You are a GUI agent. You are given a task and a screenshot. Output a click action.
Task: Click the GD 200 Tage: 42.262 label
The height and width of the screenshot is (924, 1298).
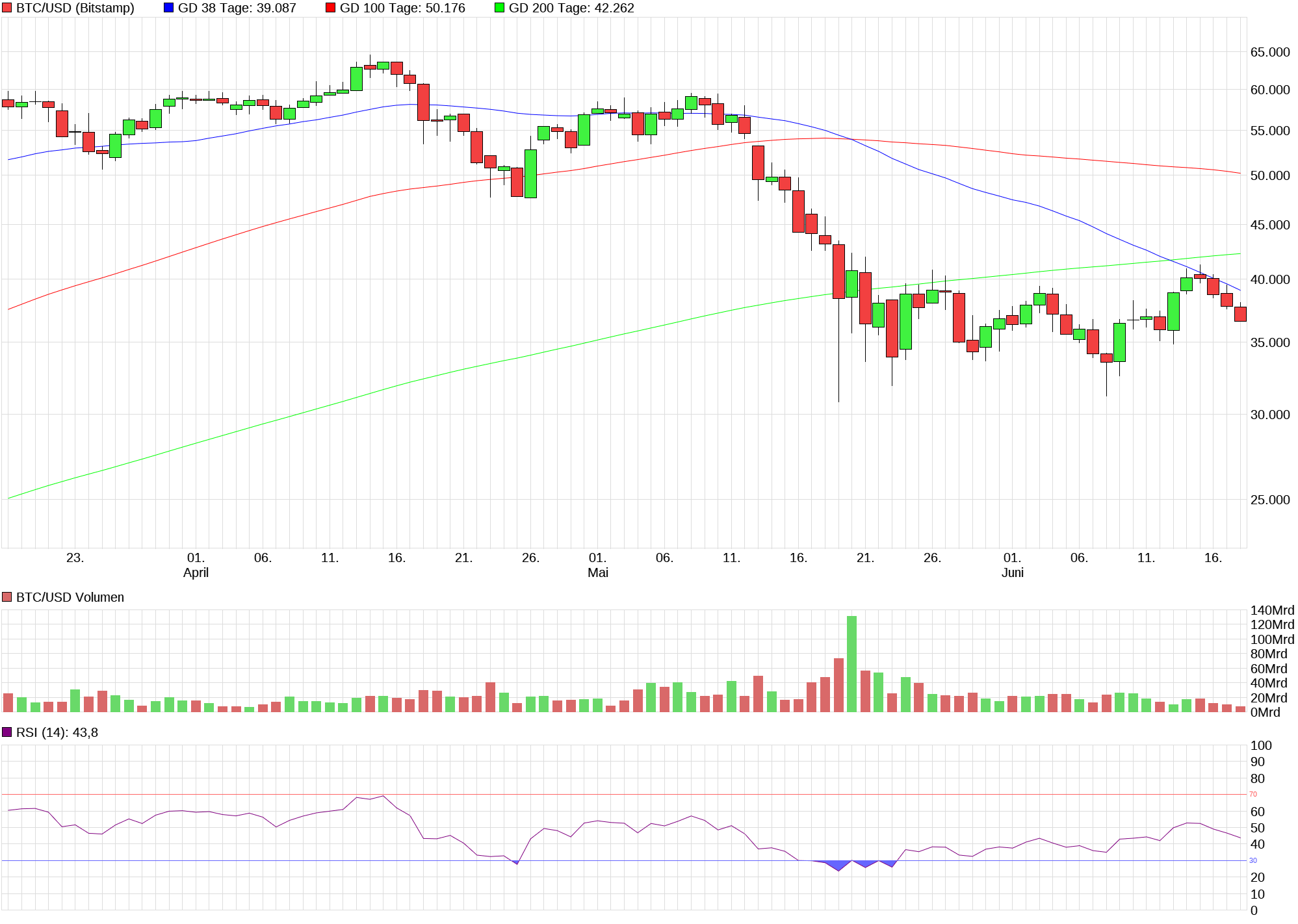pos(571,8)
